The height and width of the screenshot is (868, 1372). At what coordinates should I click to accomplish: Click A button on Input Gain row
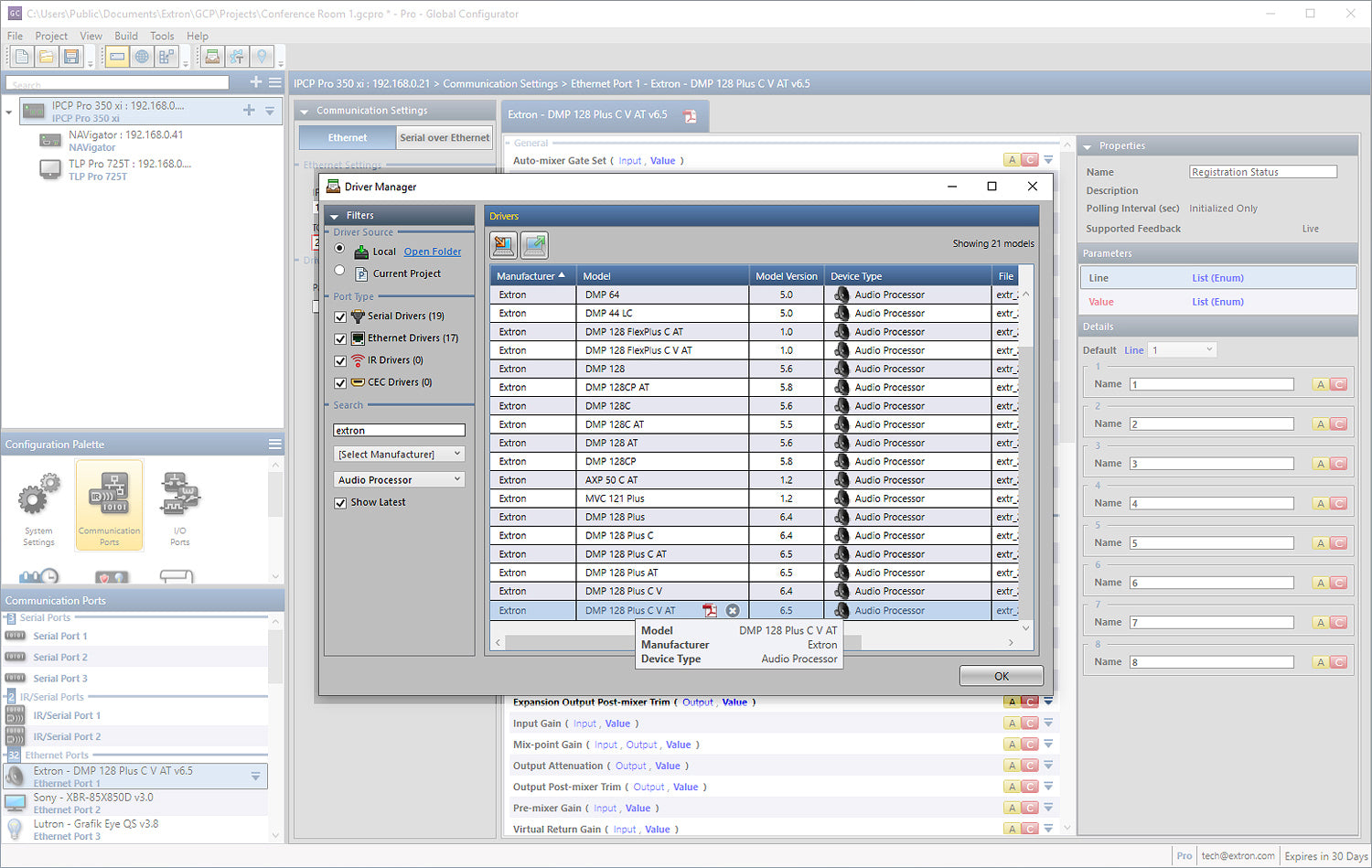click(1012, 723)
